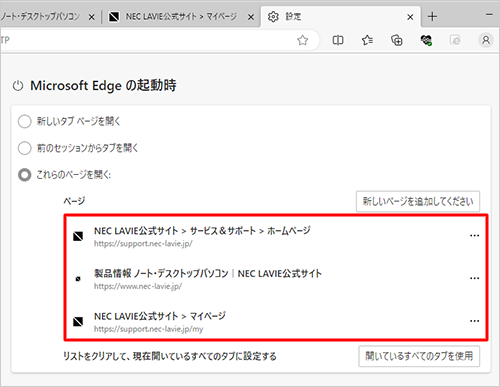Image resolution: width=500 pixels, height=387 pixels.
Task: Click the 製品情報 ノート・デスクトップパソコン entry title
Action: point(208,273)
